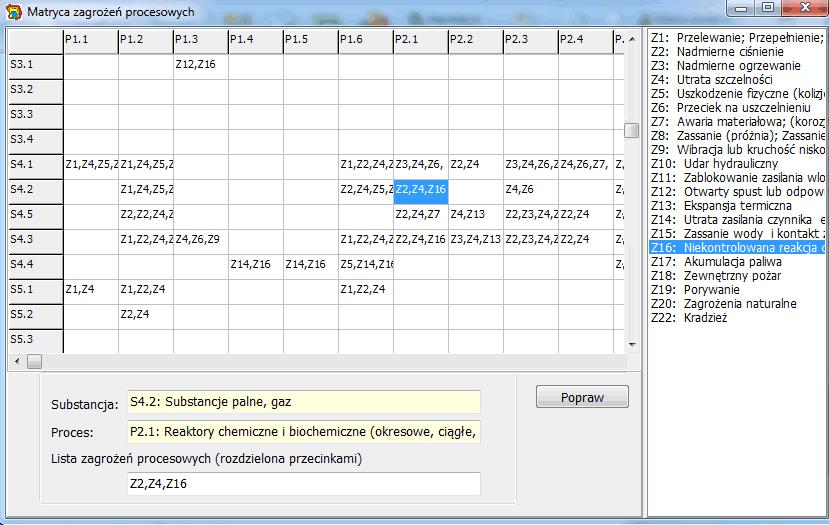Click the Substancja field with S4.2 text
The width and height of the screenshot is (829, 525).
pos(303,402)
